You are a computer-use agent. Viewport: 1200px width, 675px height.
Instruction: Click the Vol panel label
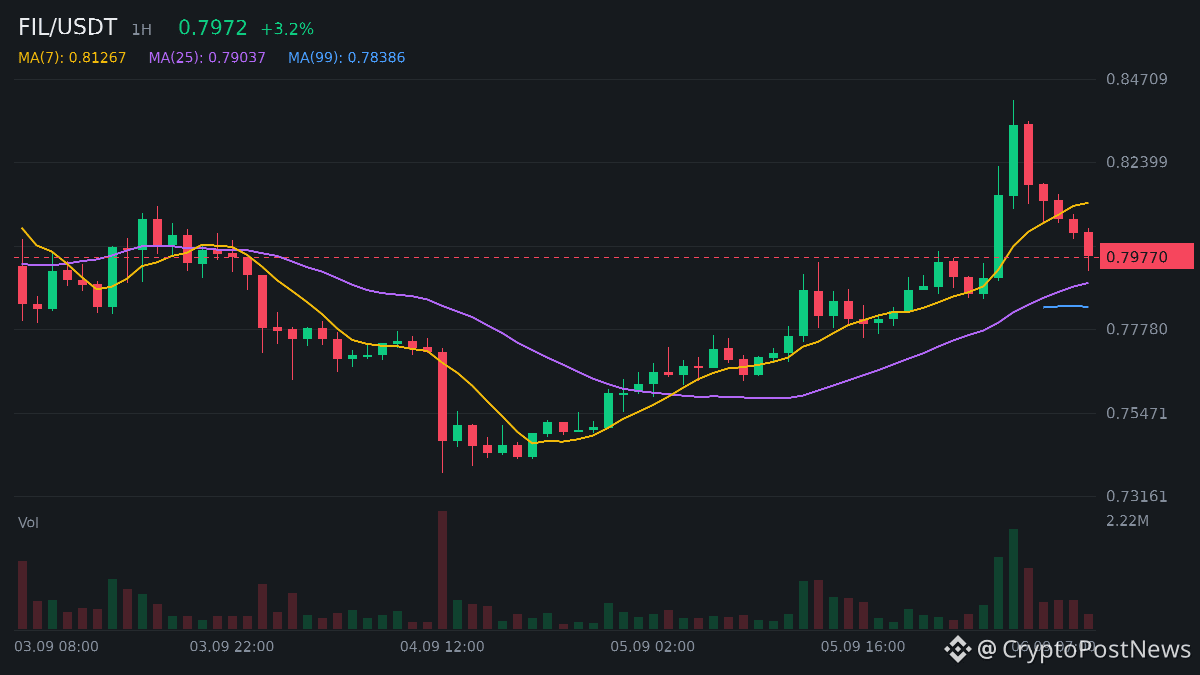click(x=28, y=522)
